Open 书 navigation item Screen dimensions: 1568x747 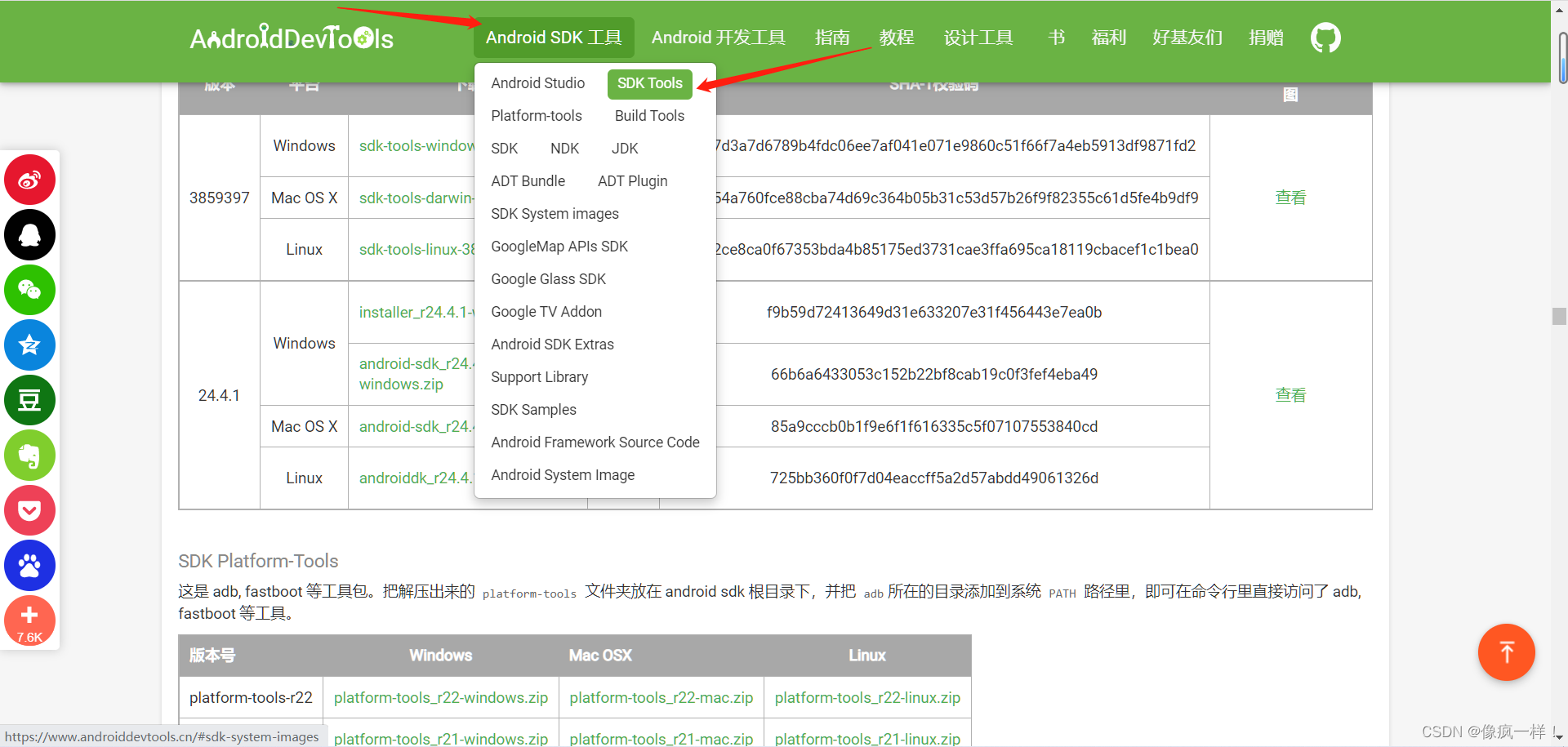pos(1057,38)
